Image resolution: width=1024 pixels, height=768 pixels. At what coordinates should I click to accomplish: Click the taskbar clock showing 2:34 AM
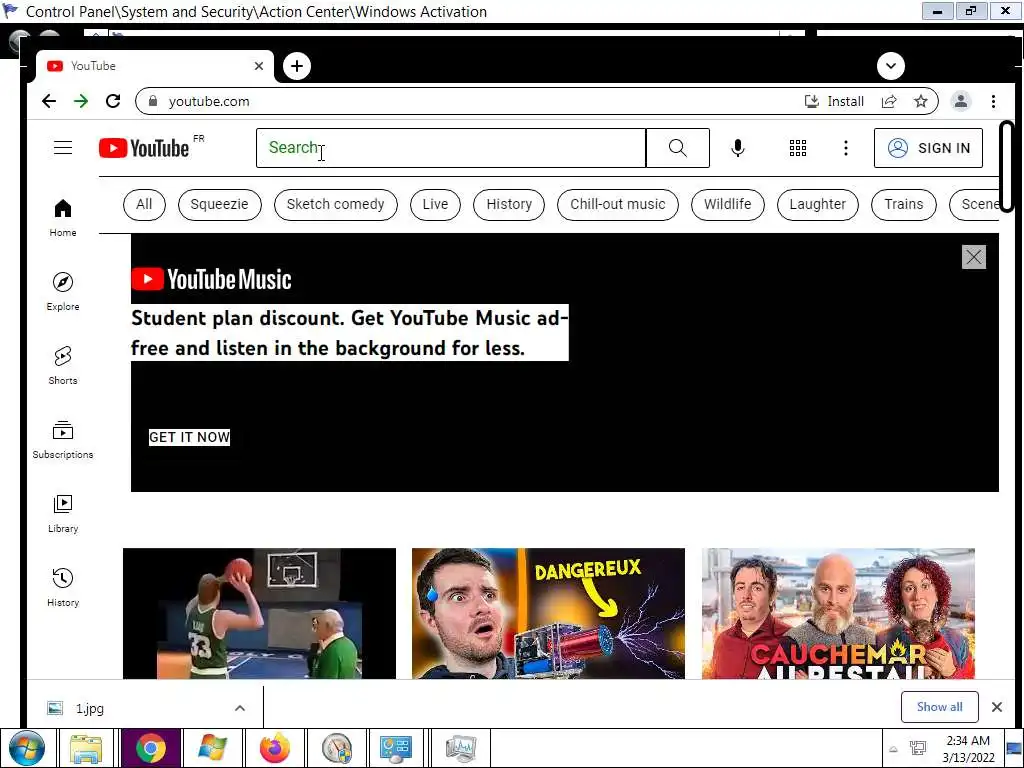(968, 748)
